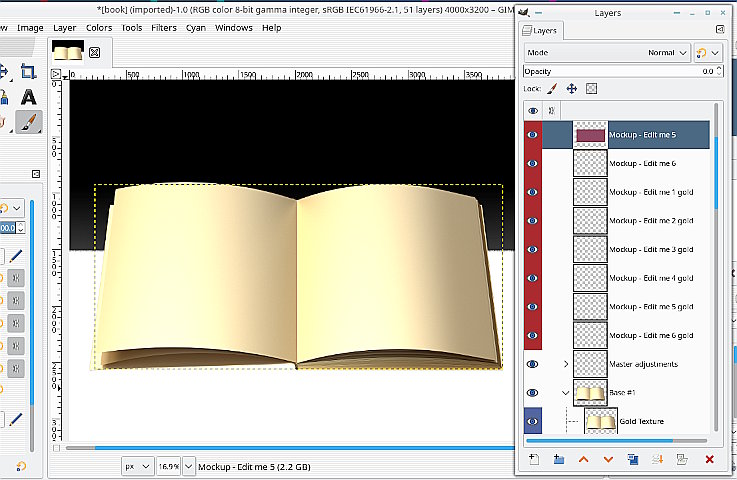Open the layer Mode dropdown
Image resolution: width=737 pixels, height=480 pixels.
(x=608, y=52)
